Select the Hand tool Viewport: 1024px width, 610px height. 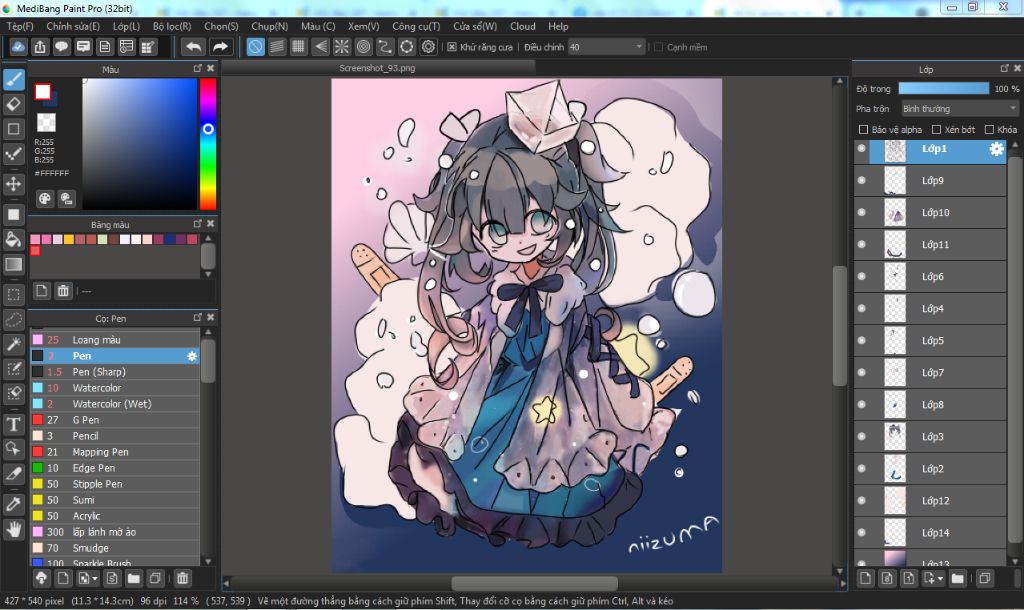(x=14, y=529)
